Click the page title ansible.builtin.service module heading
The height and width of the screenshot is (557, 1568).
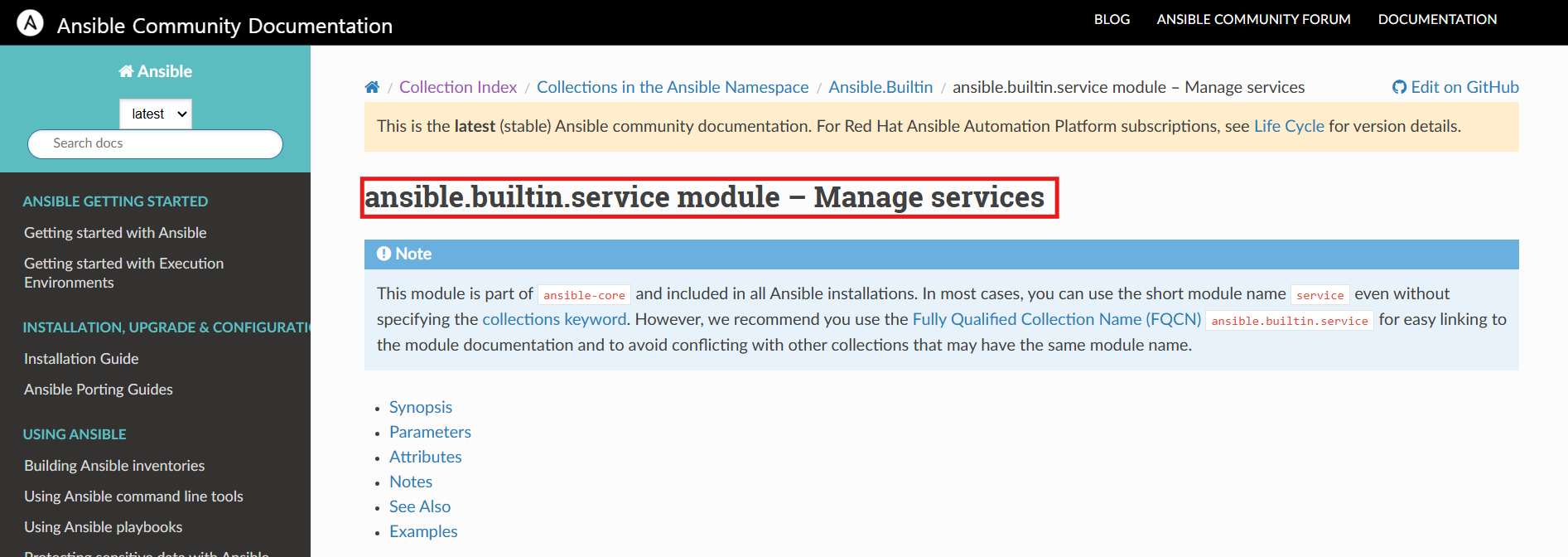[x=705, y=197]
